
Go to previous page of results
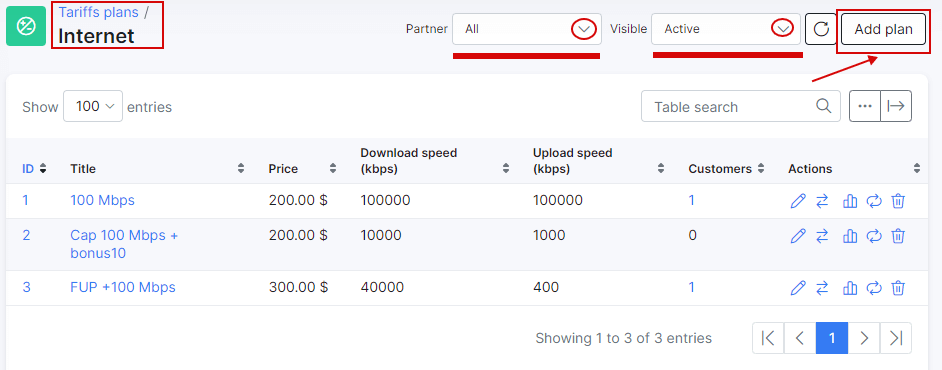point(800,338)
